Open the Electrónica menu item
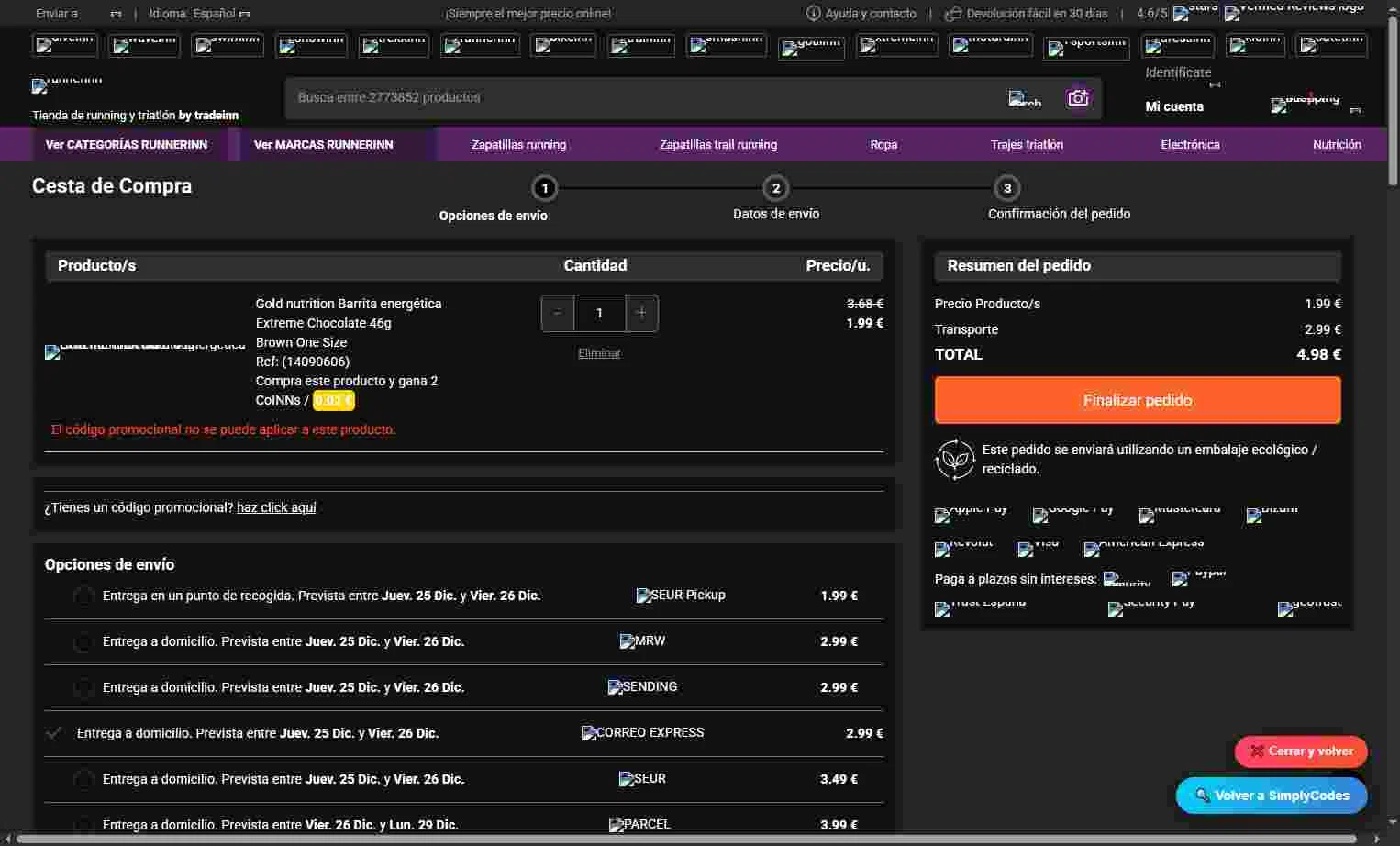The image size is (1400, 846). (1190, 145)
